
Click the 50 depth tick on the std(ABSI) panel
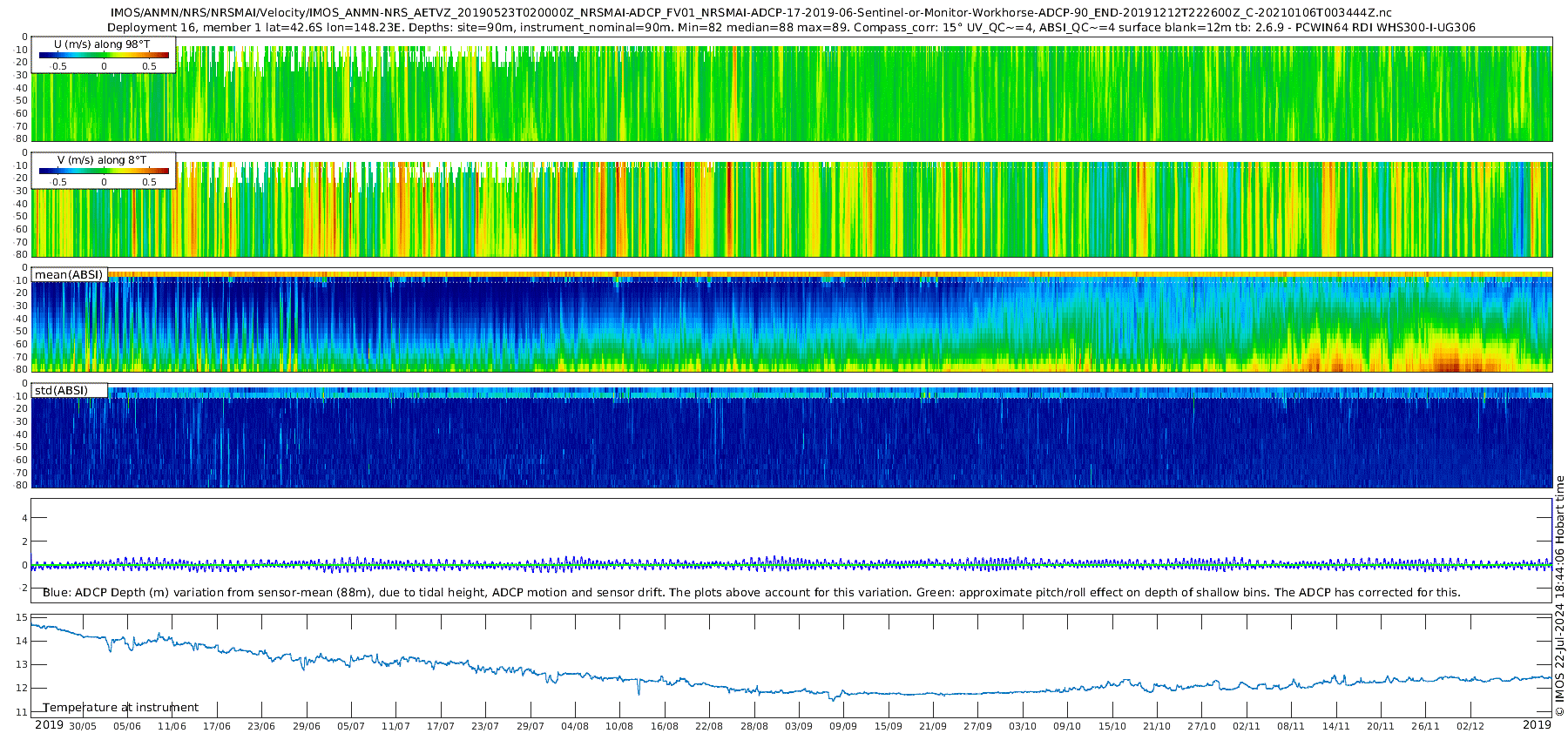point(22,447)
